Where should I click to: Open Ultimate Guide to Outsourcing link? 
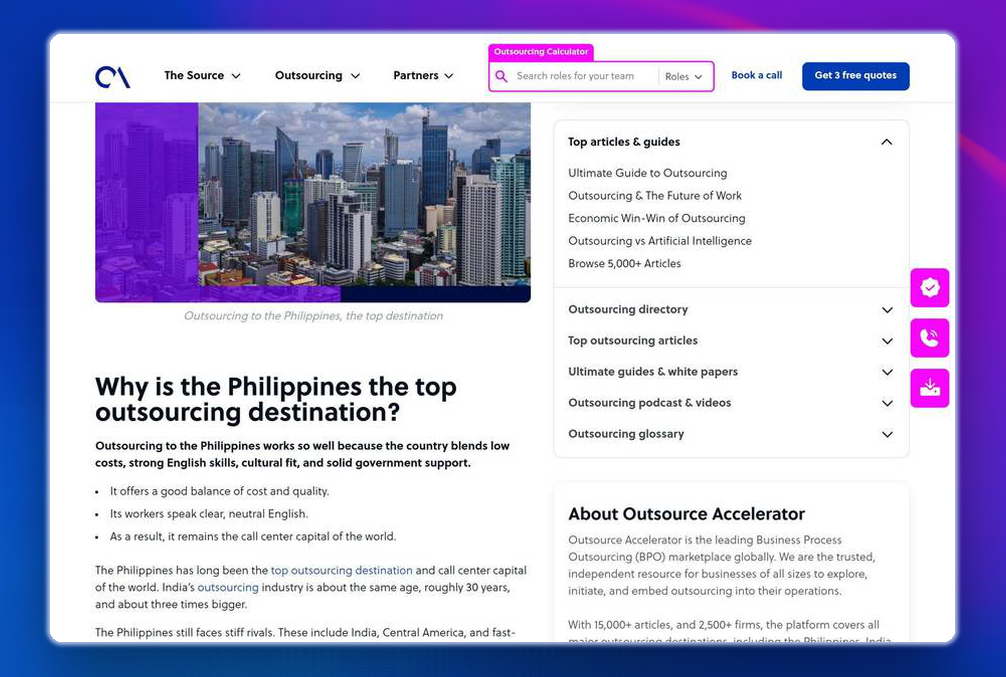click(647, 173)
